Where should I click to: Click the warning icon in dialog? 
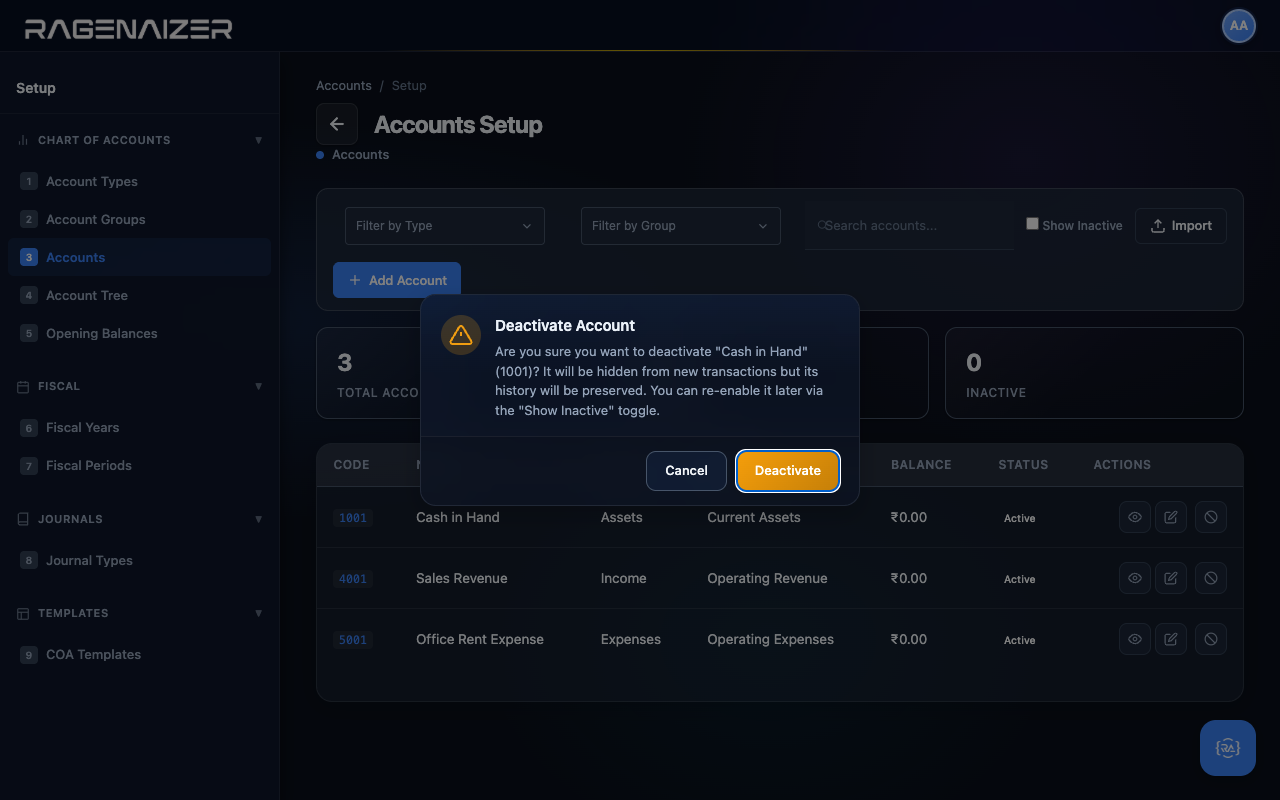pos(461,335)
